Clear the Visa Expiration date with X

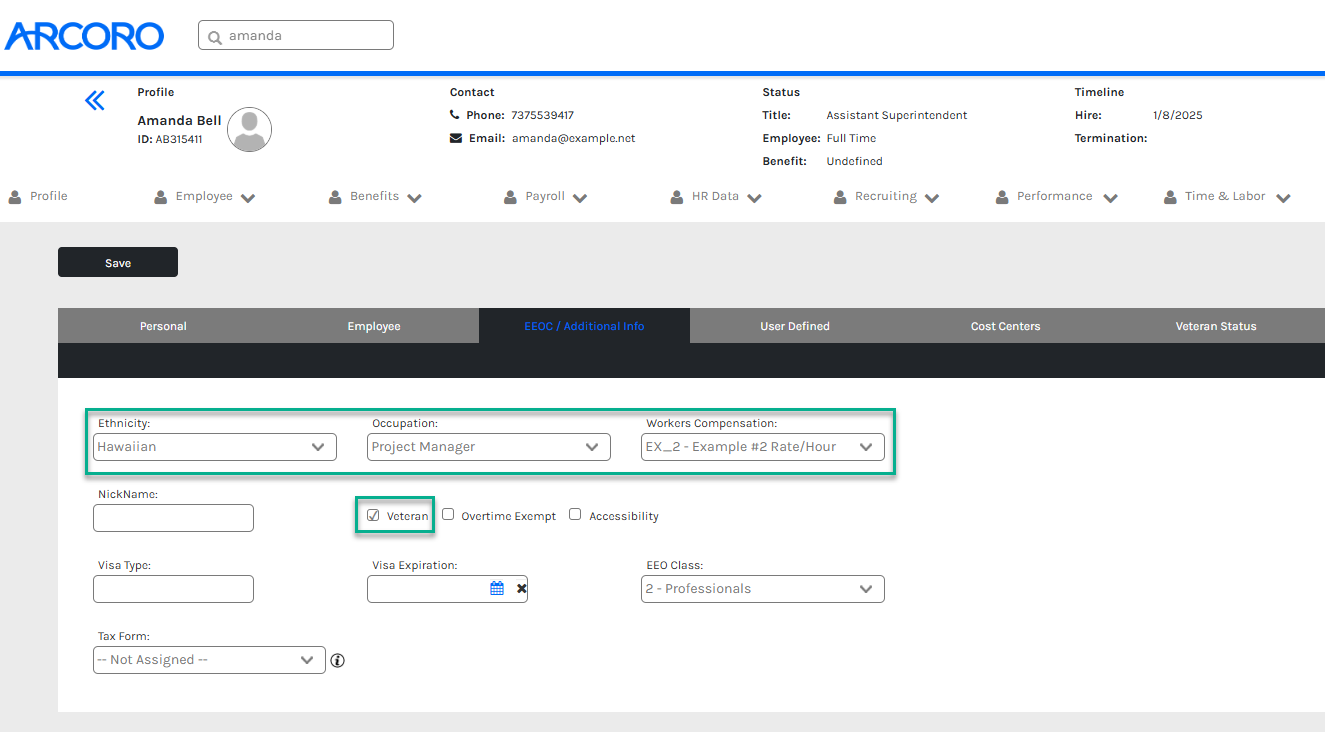pyautogui.click(x=521, y=589)
